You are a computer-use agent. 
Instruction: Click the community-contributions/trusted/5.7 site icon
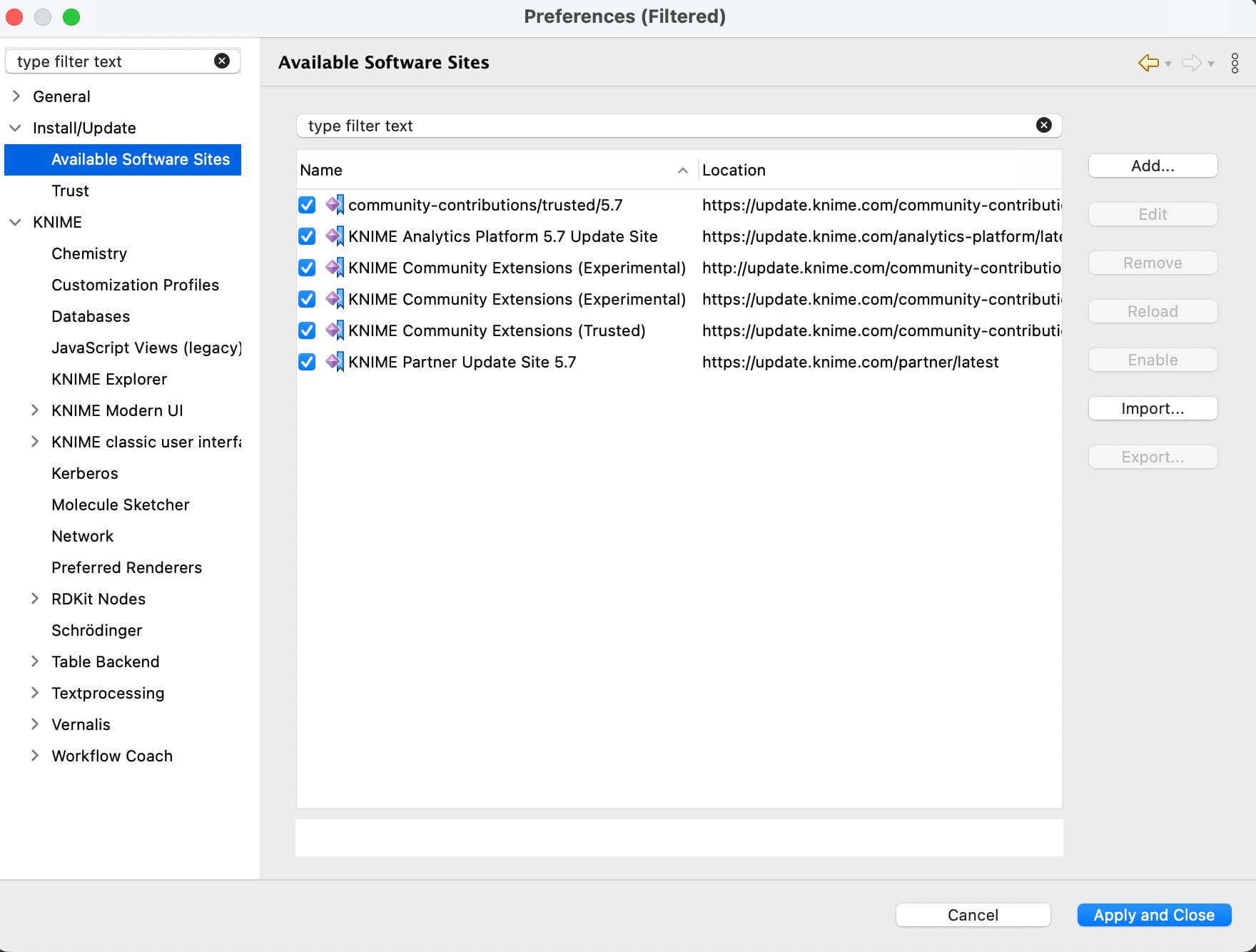[334, 205]
